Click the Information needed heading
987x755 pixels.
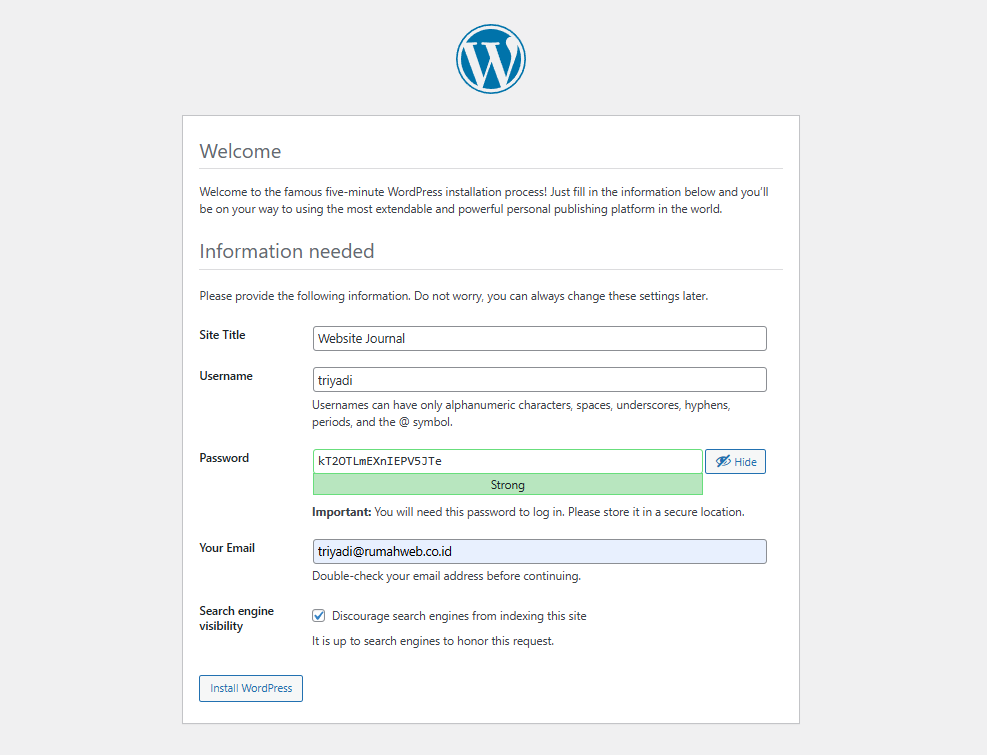[287, 251]
